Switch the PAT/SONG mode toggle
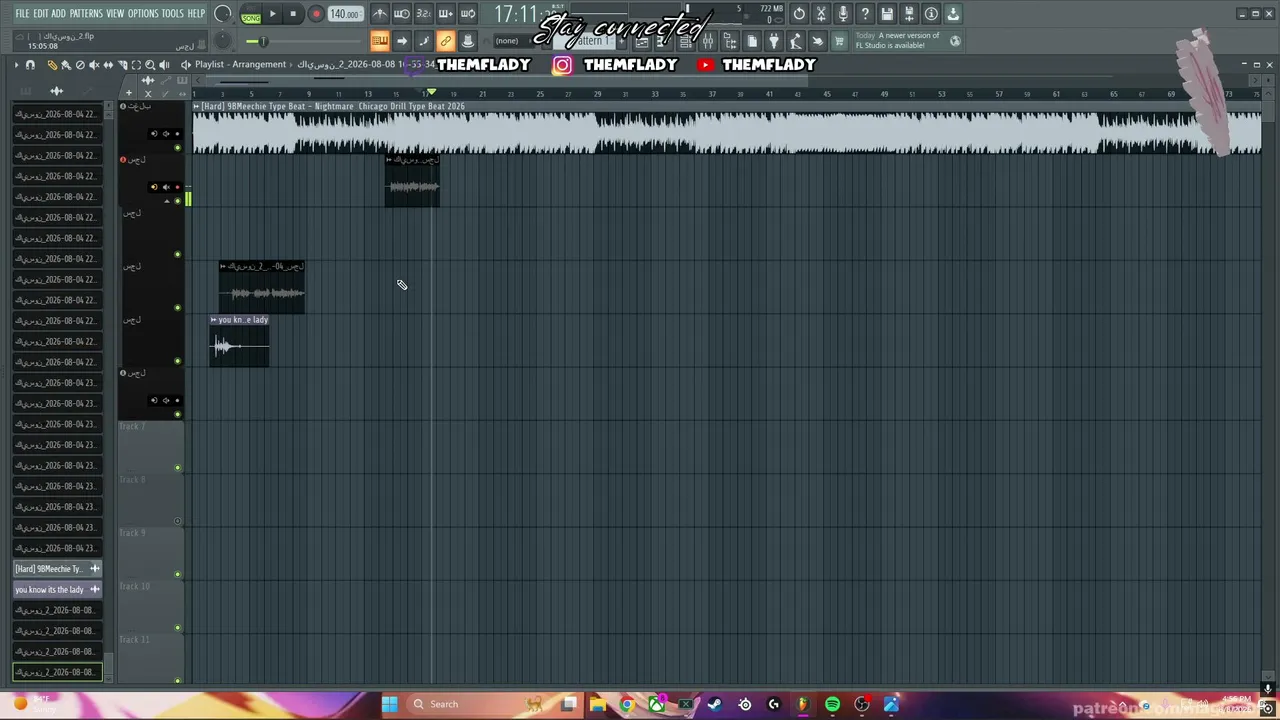 250,14
